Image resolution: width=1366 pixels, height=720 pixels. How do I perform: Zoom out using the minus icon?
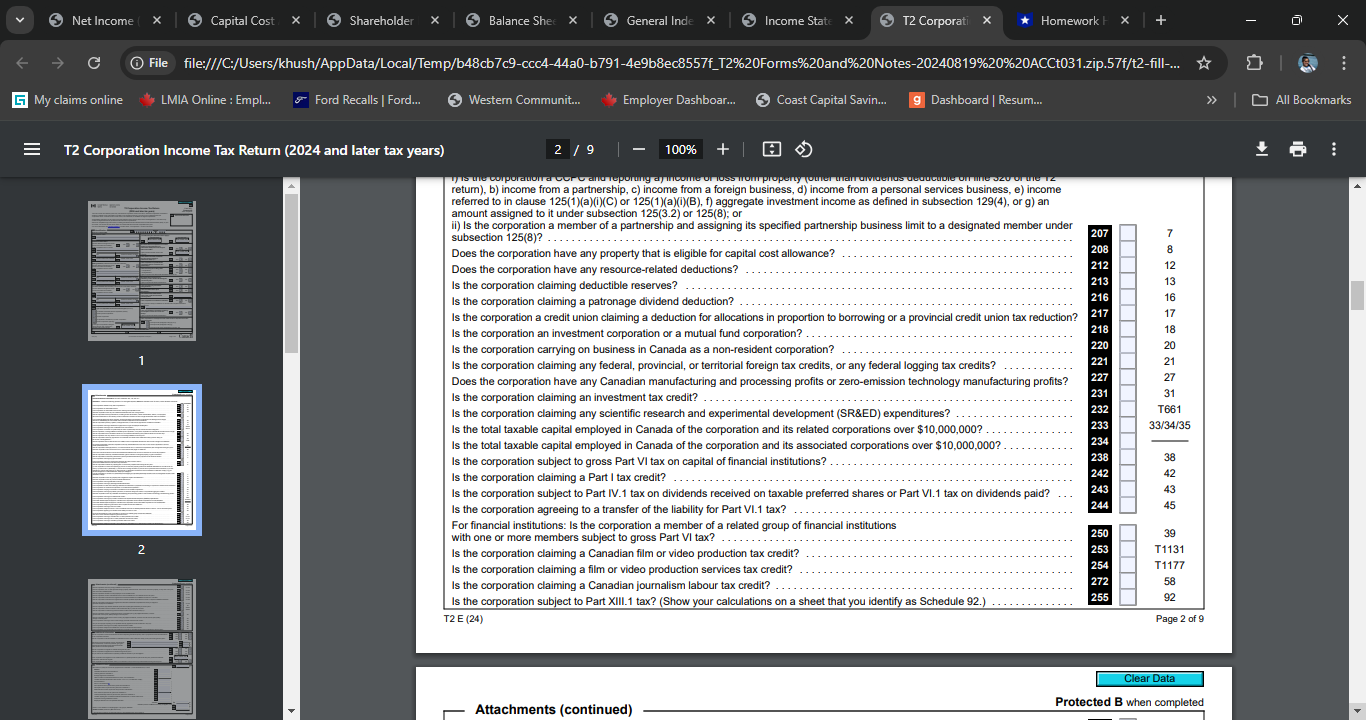pos(638,149)
